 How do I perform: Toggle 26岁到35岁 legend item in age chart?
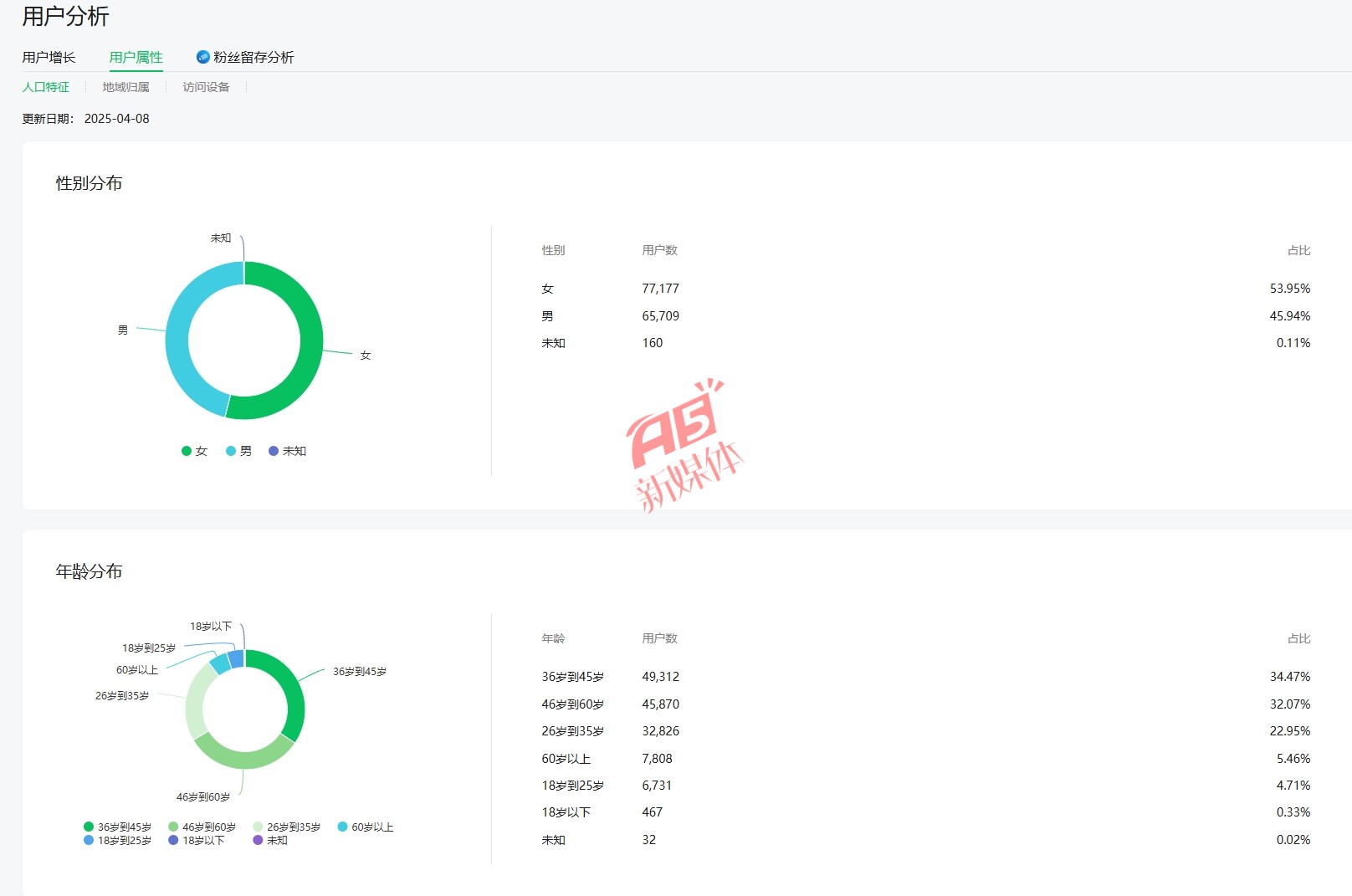pos(286,827)
